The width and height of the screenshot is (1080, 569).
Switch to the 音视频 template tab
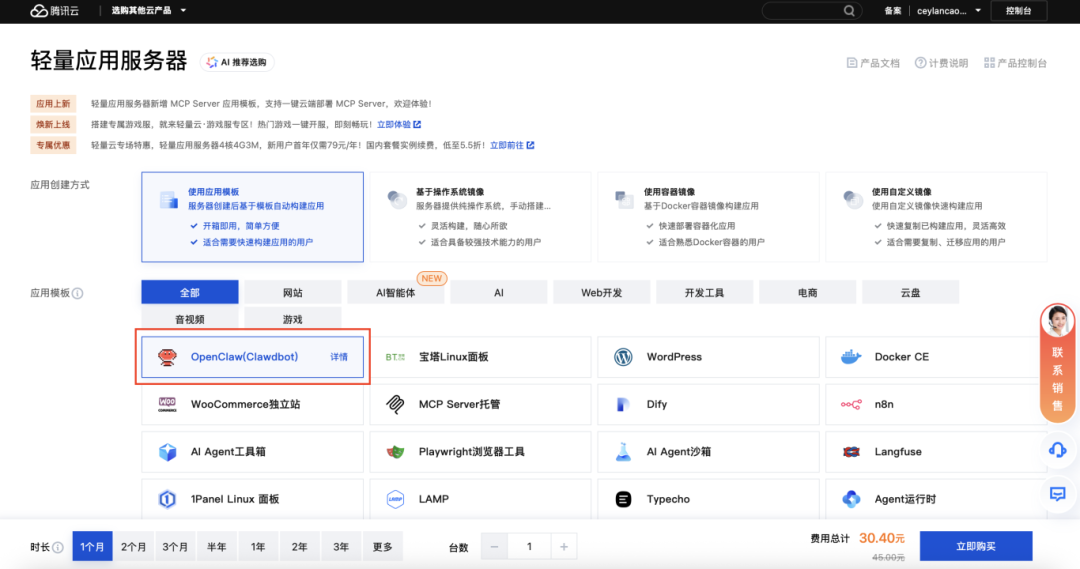pos(190,319)
